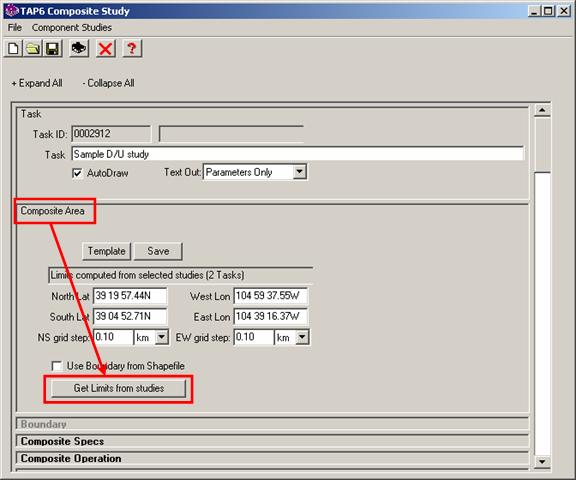
Task: Open the EW grid step units dropdown
Action: point(302,337)
